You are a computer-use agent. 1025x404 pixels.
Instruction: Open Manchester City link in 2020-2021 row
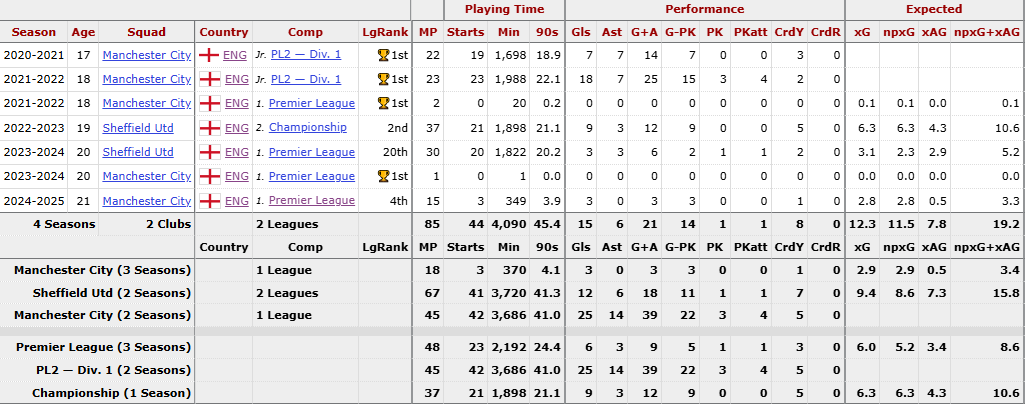[x=146, y=56]
